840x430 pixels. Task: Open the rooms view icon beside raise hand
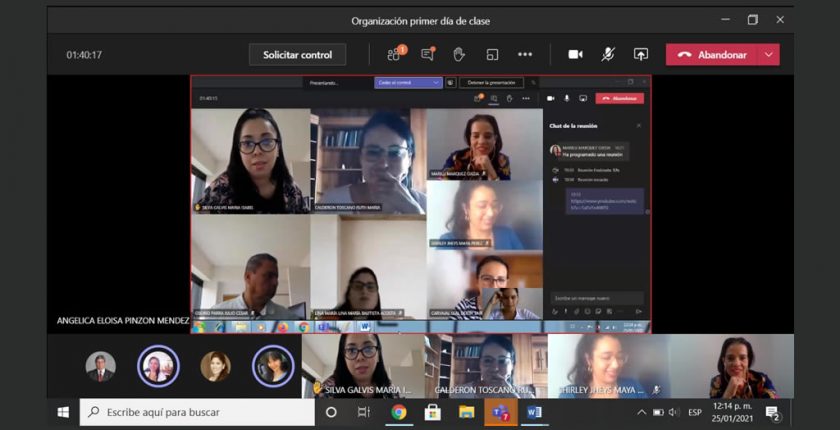click(492, 55)
